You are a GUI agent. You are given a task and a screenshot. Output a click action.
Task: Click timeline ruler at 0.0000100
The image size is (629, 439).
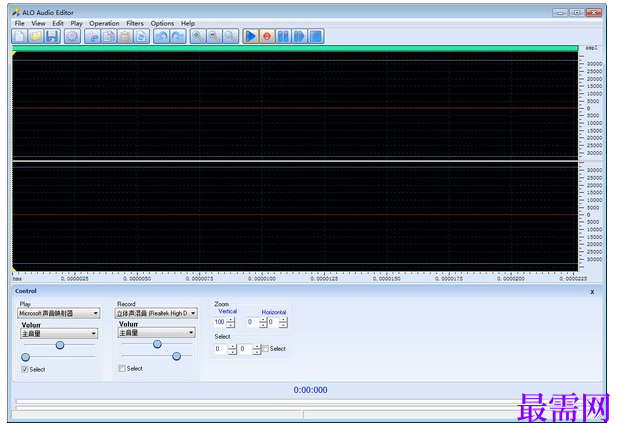point(262,278)
